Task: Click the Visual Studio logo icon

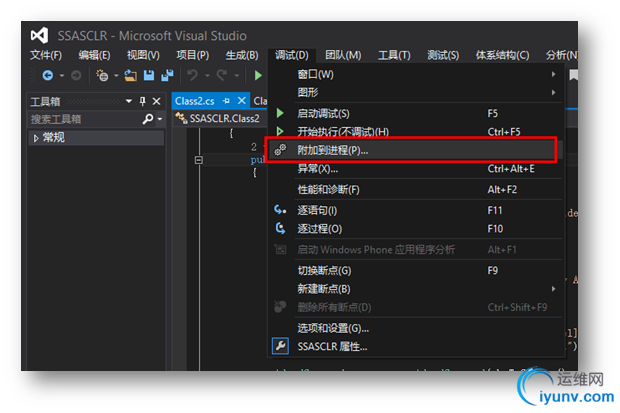Action: (40, 36)
